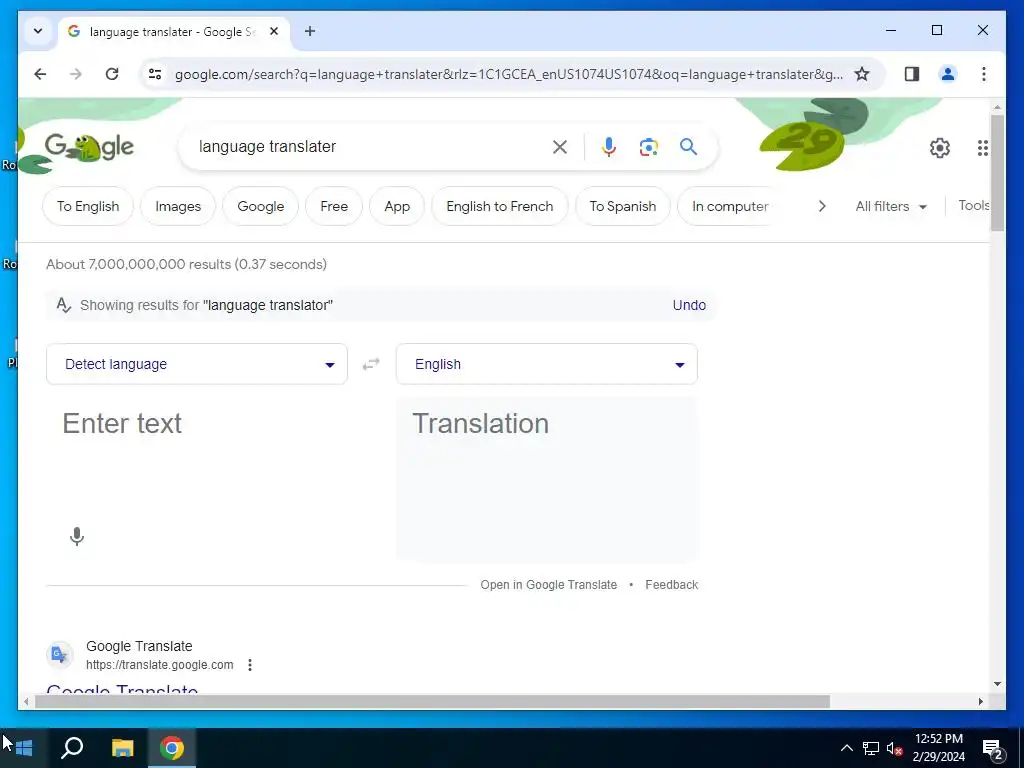Click the Chrome back arrow
1024x768 pixels.
click(40, 74)
